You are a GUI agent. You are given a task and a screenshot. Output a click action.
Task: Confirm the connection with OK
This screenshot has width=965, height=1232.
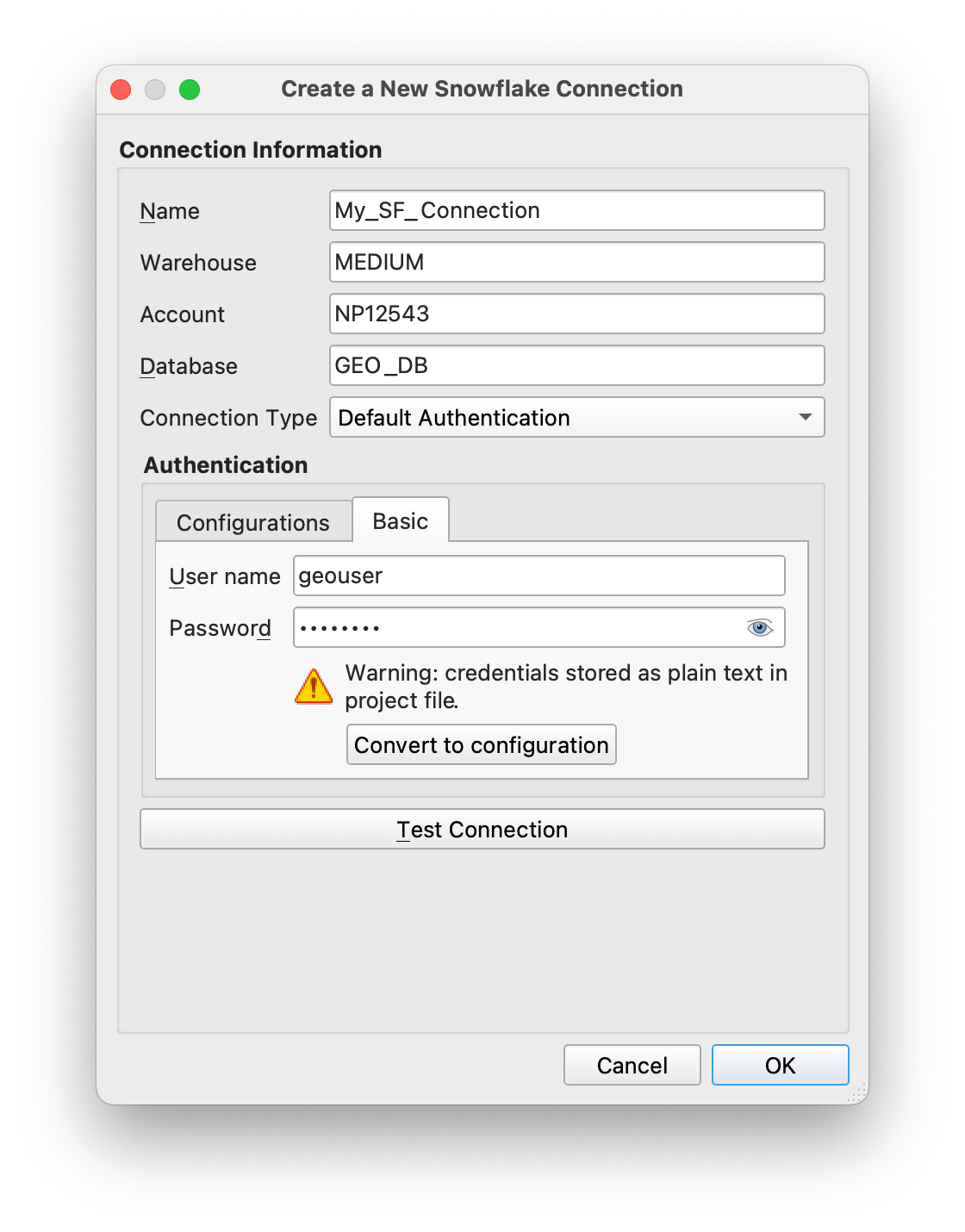click(781, 1065)
